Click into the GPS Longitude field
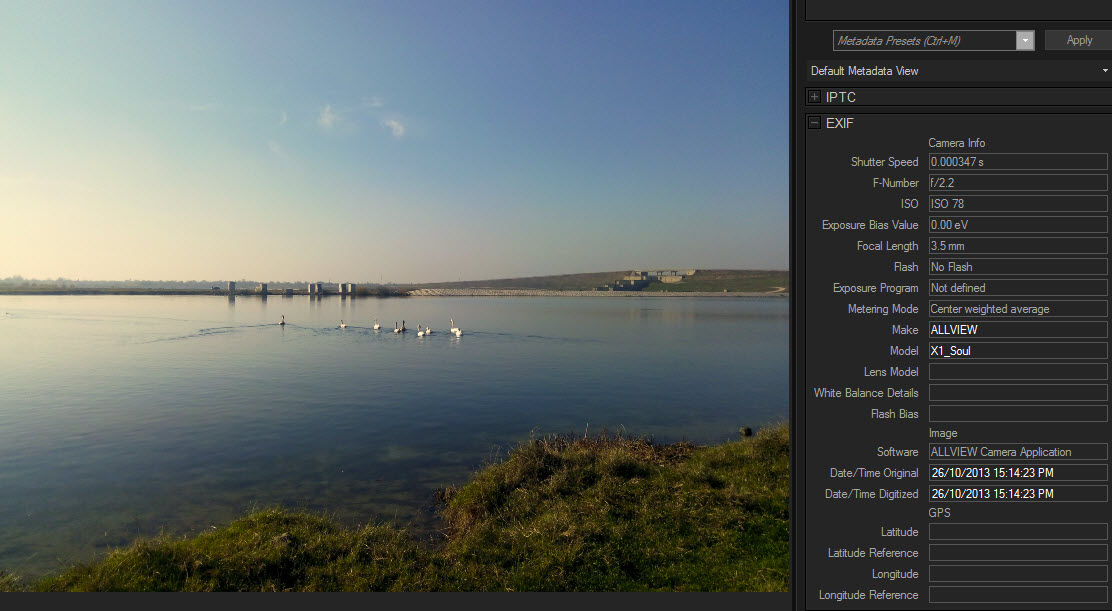The width and height of the screenshot is (1112, 611). pos(1018,574)
